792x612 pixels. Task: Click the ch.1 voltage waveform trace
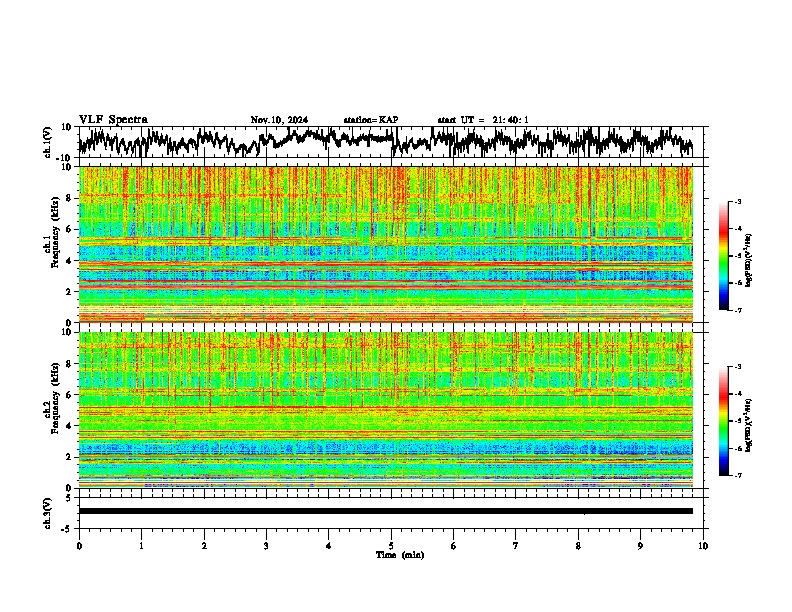(385, 142)
